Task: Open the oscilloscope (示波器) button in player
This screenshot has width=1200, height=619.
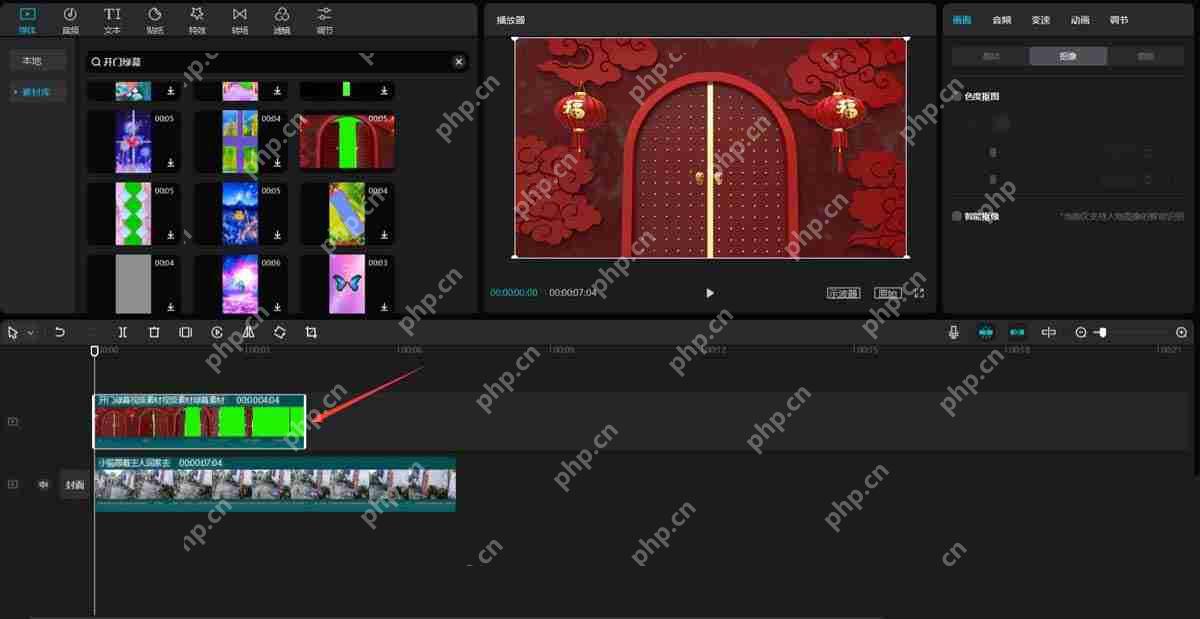Action: click(844, 293)
